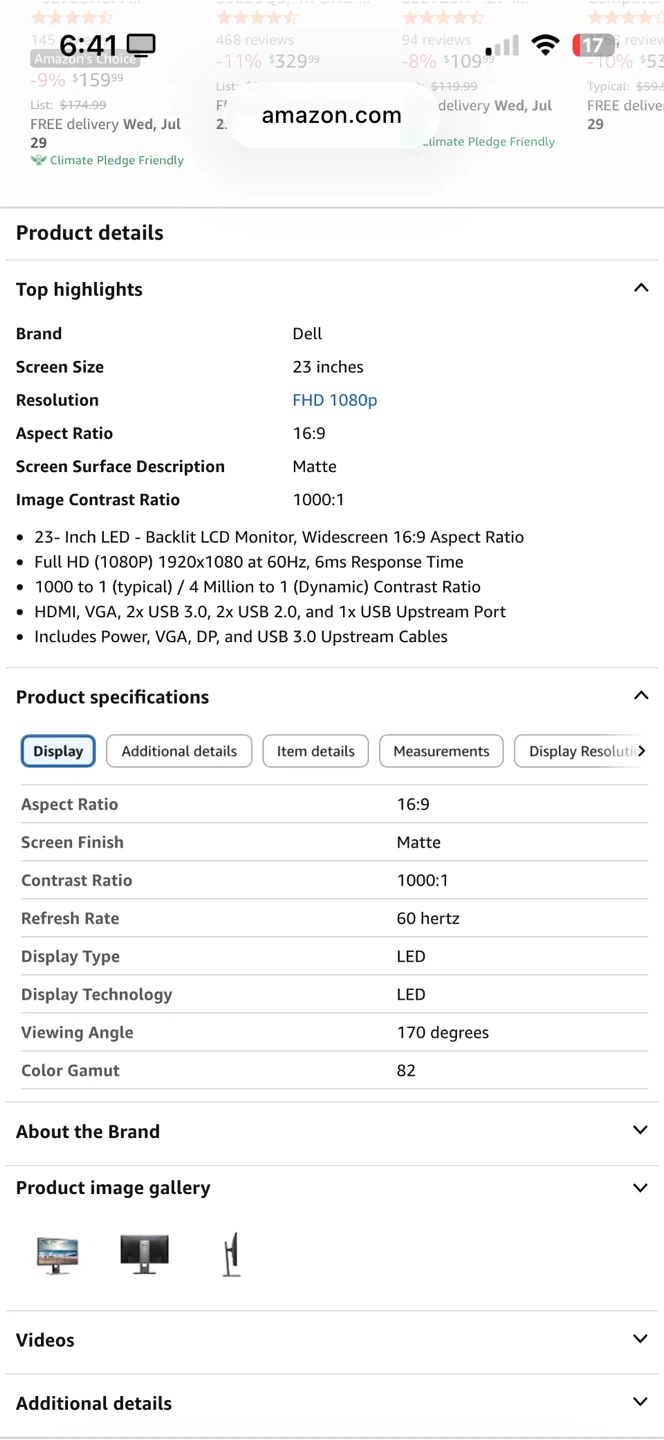Tap the Wi-Fi status icon
This screenshot has height=1440, width=664.
coord(545,45)
